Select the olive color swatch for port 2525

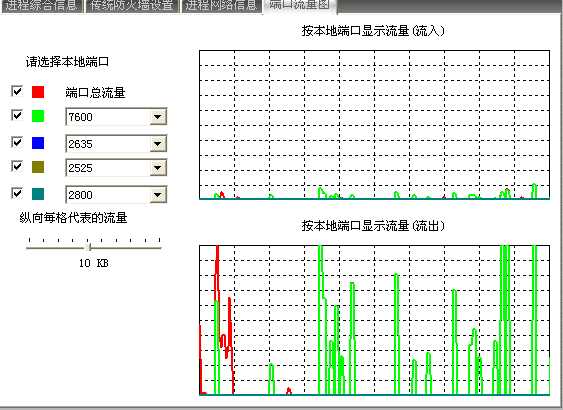pyautogui.click(x=38, y=167)
